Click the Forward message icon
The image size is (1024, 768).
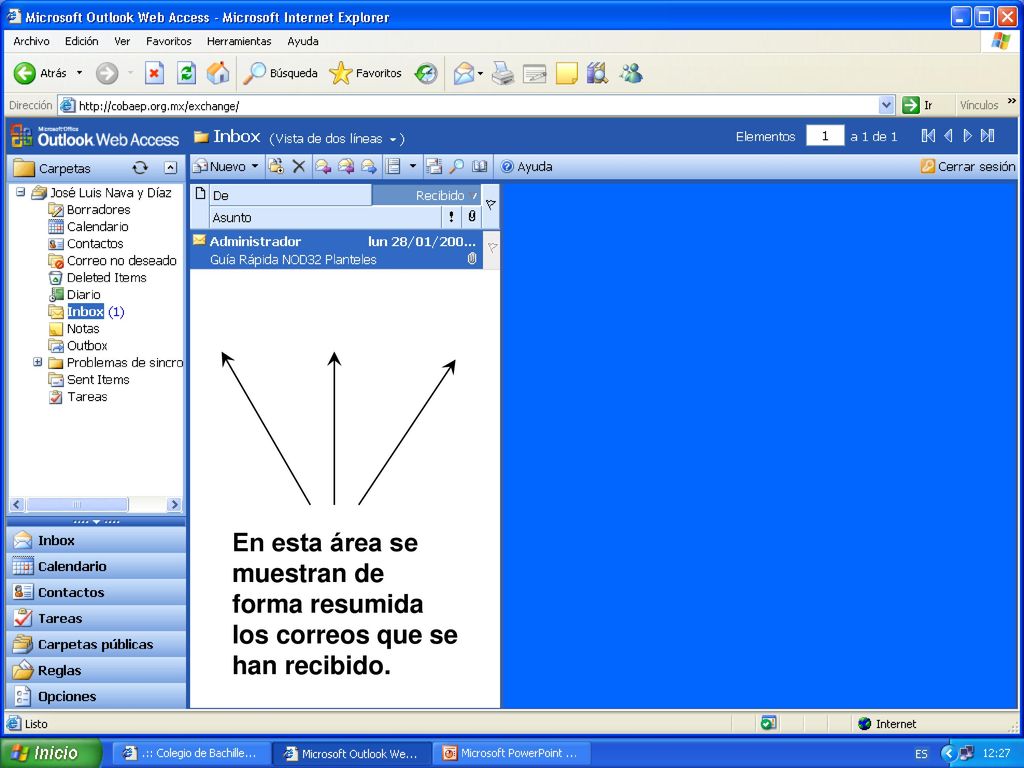point(368,167)
